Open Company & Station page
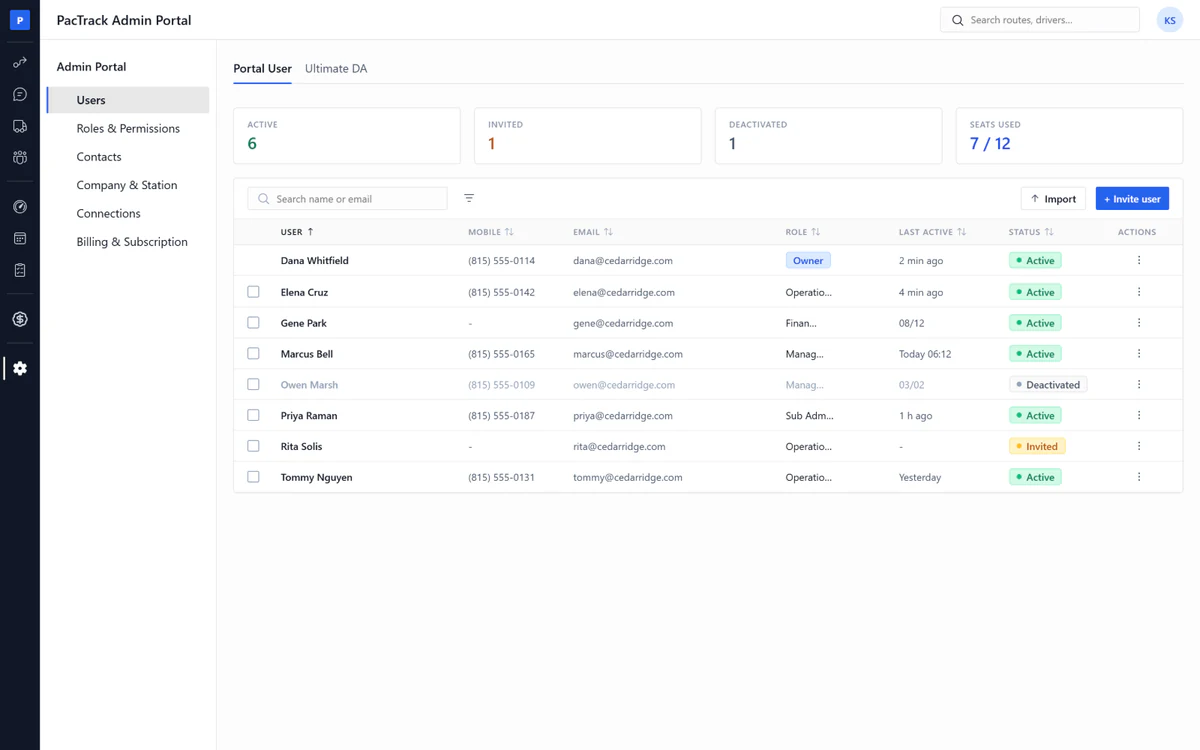 pos(128,185)
